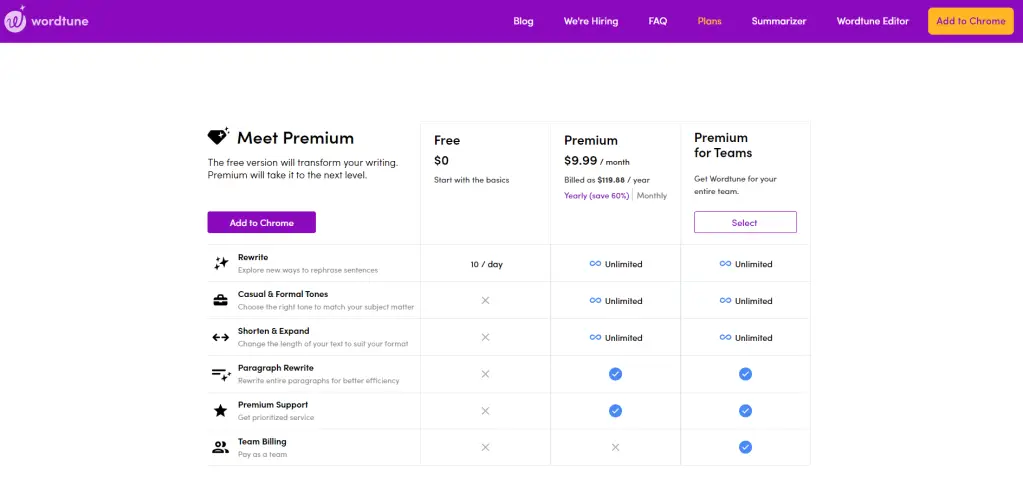Switch billing to Monthly
Image resolution: width=1023 pixels, height=503 pixels.
[x=652, y=195]
